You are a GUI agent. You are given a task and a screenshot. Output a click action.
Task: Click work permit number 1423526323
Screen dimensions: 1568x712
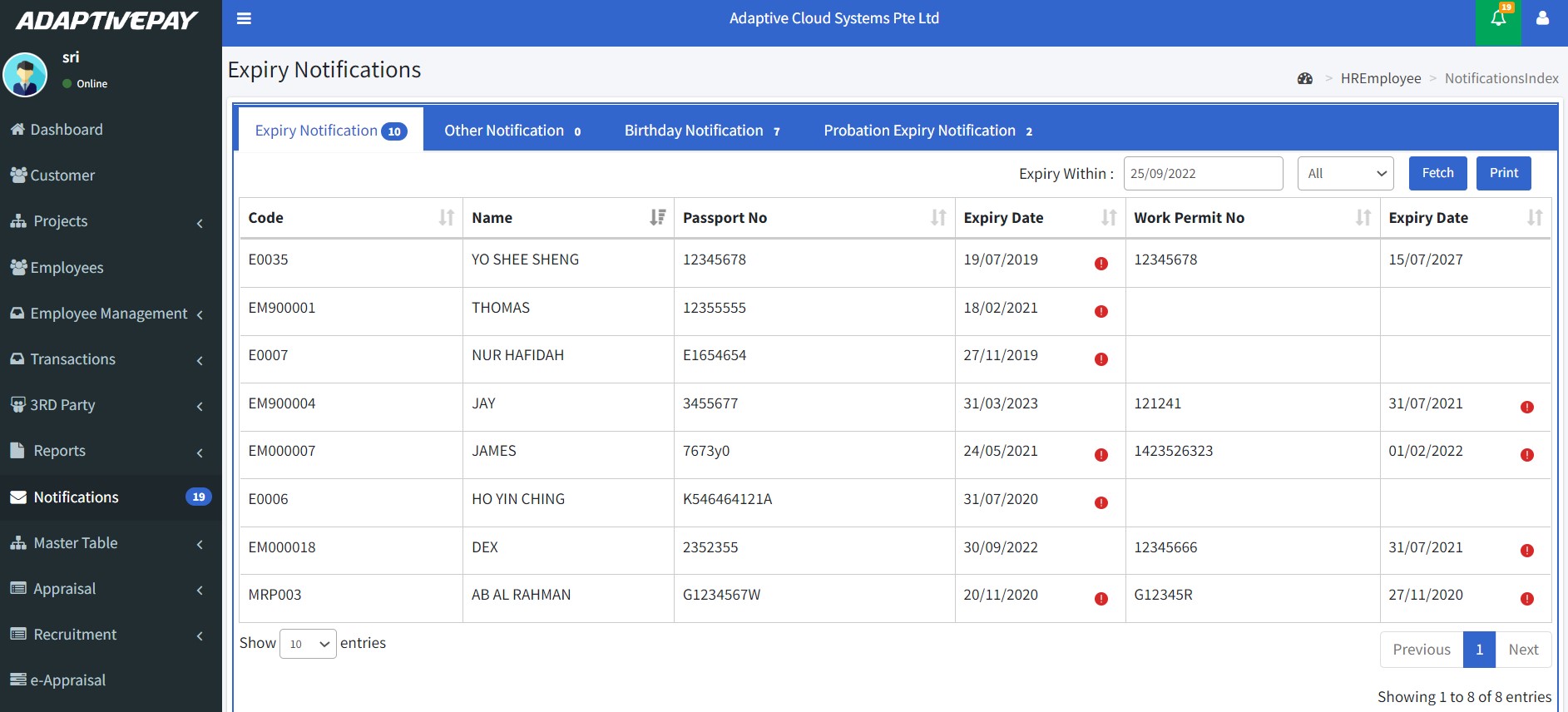pos(1173,451)
